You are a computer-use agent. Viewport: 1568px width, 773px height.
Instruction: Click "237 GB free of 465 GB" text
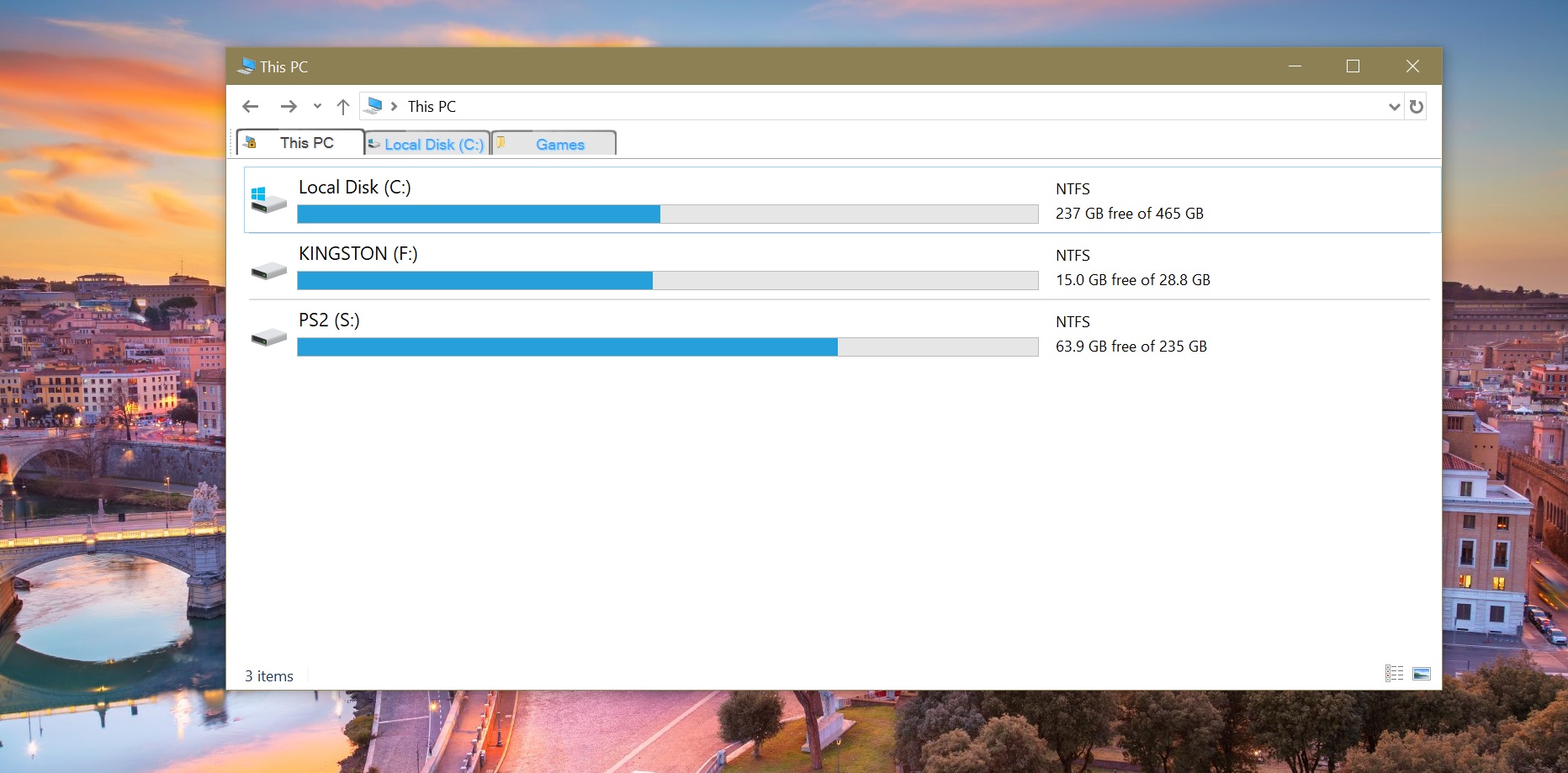click(x=1130, y=214)
